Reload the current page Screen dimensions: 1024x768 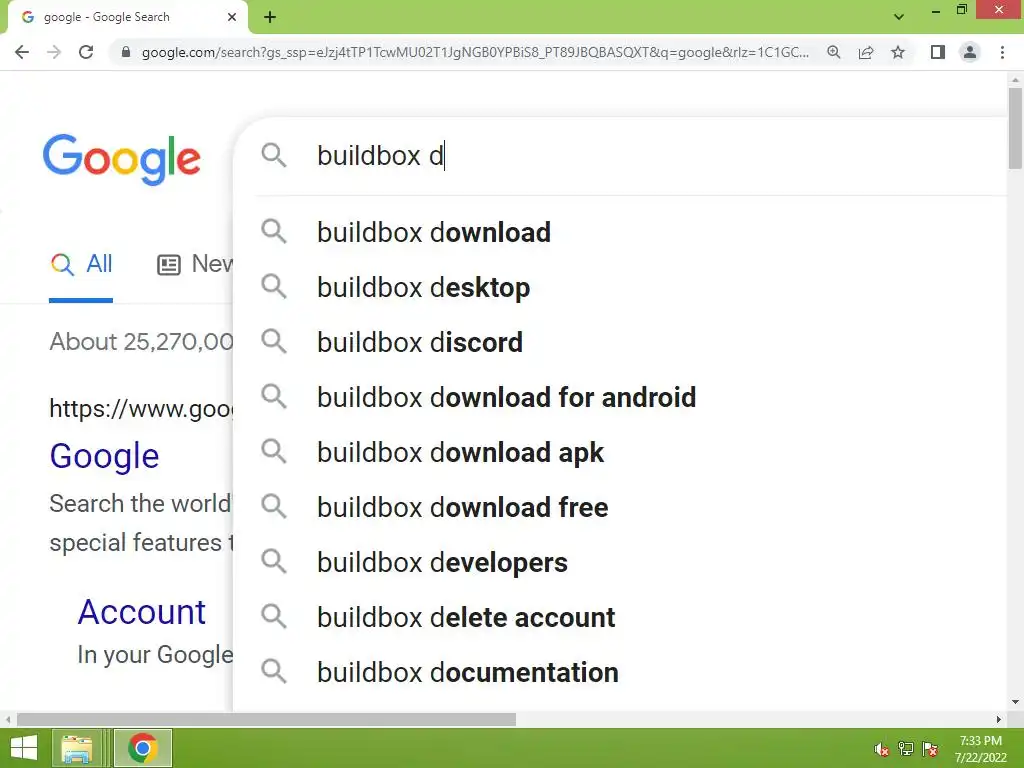click(86, 52)
